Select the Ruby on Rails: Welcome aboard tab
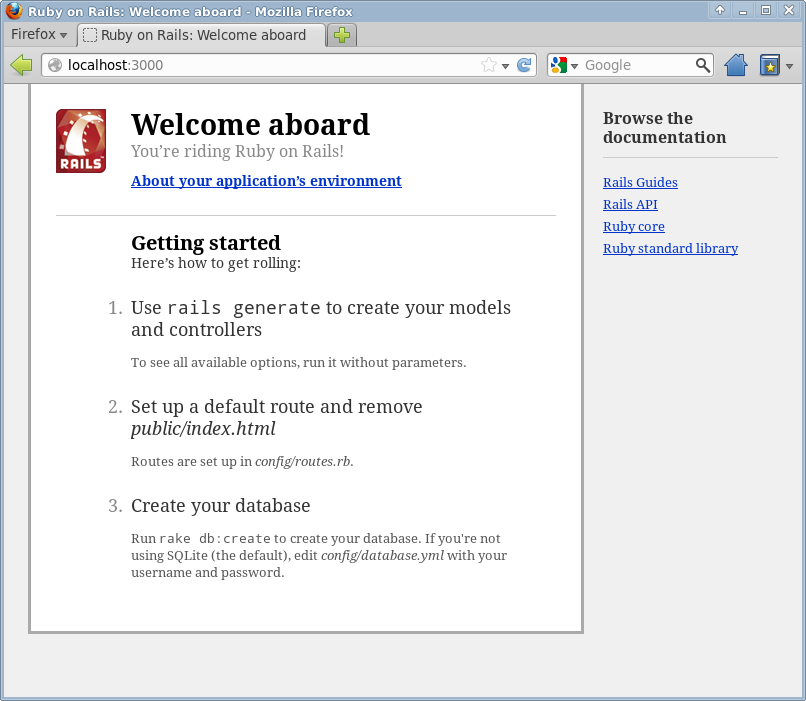806x701 pixels. (202, 35)
